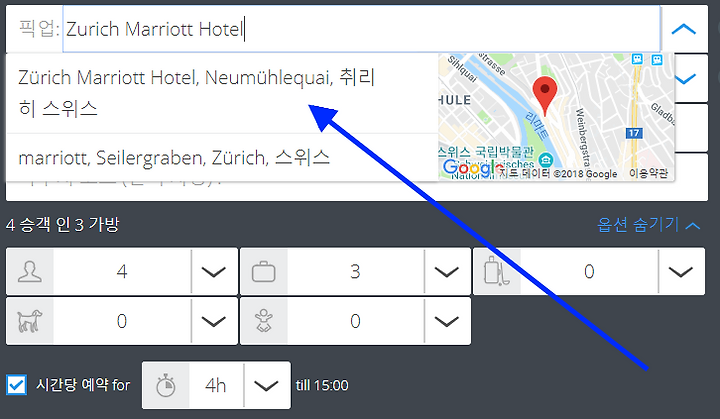Click the stopwatch duration icon

point(166,385)
